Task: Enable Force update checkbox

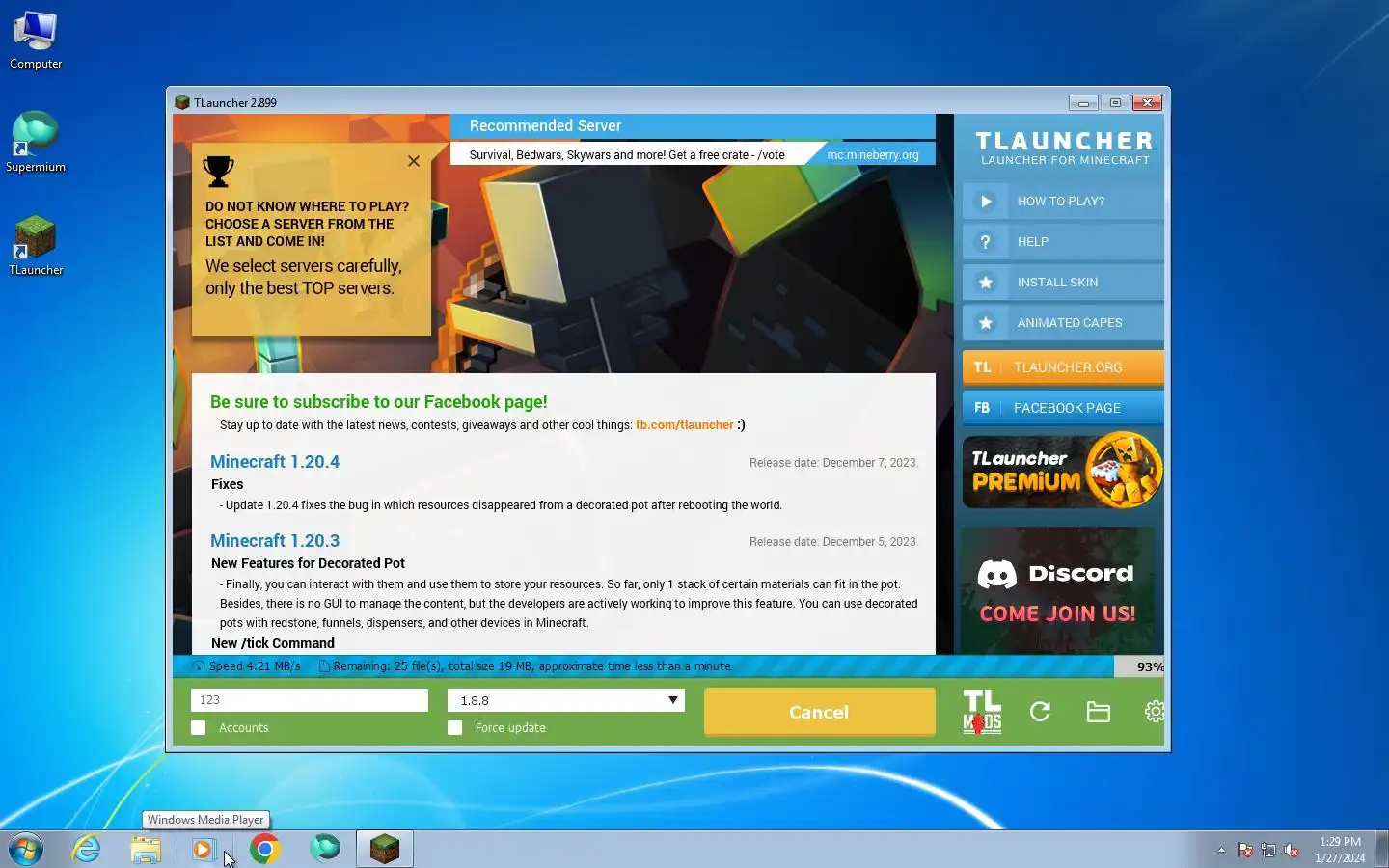Action: click(x=455, y=728)
